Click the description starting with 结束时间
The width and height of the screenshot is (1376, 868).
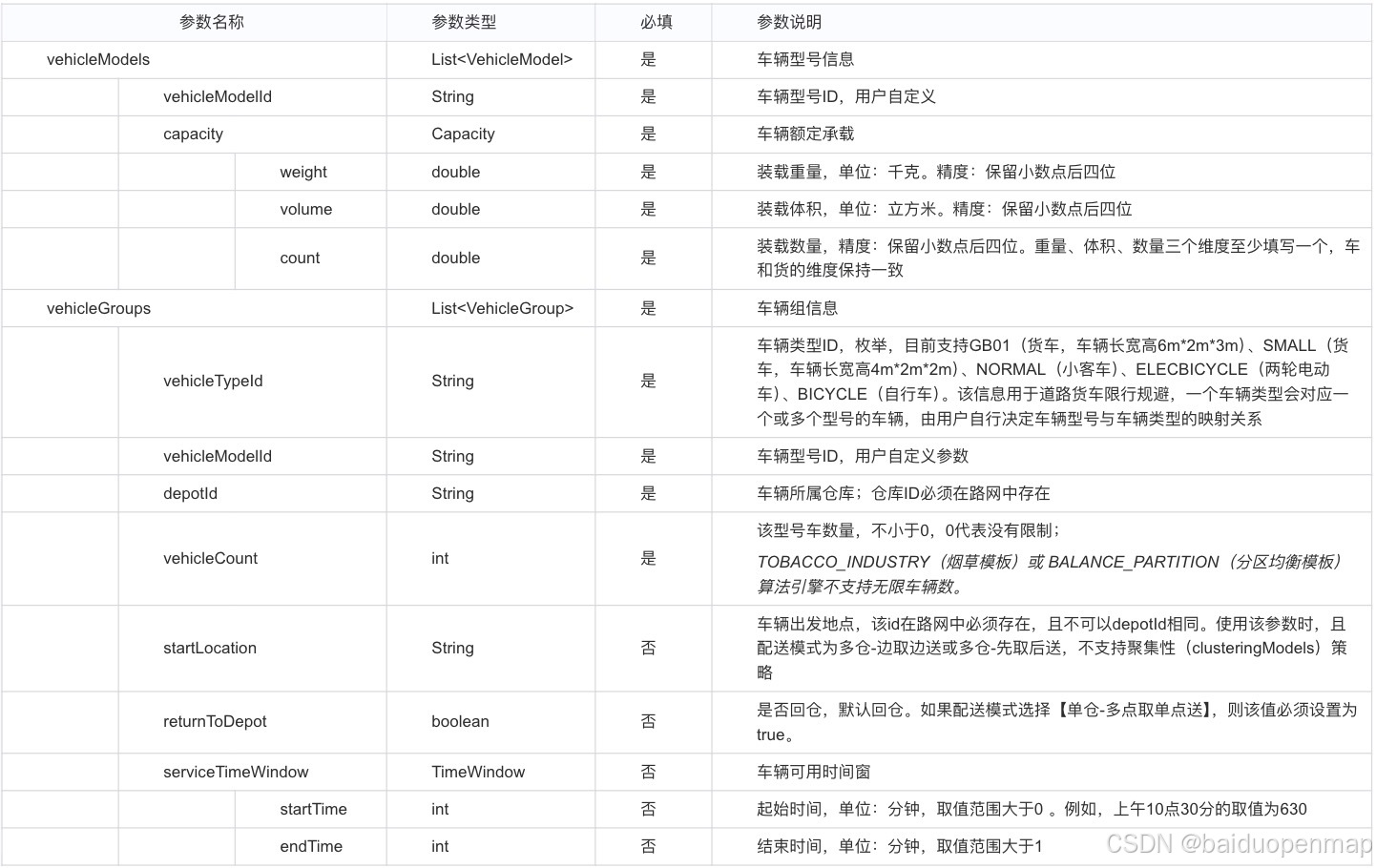[x=900, y=846]
